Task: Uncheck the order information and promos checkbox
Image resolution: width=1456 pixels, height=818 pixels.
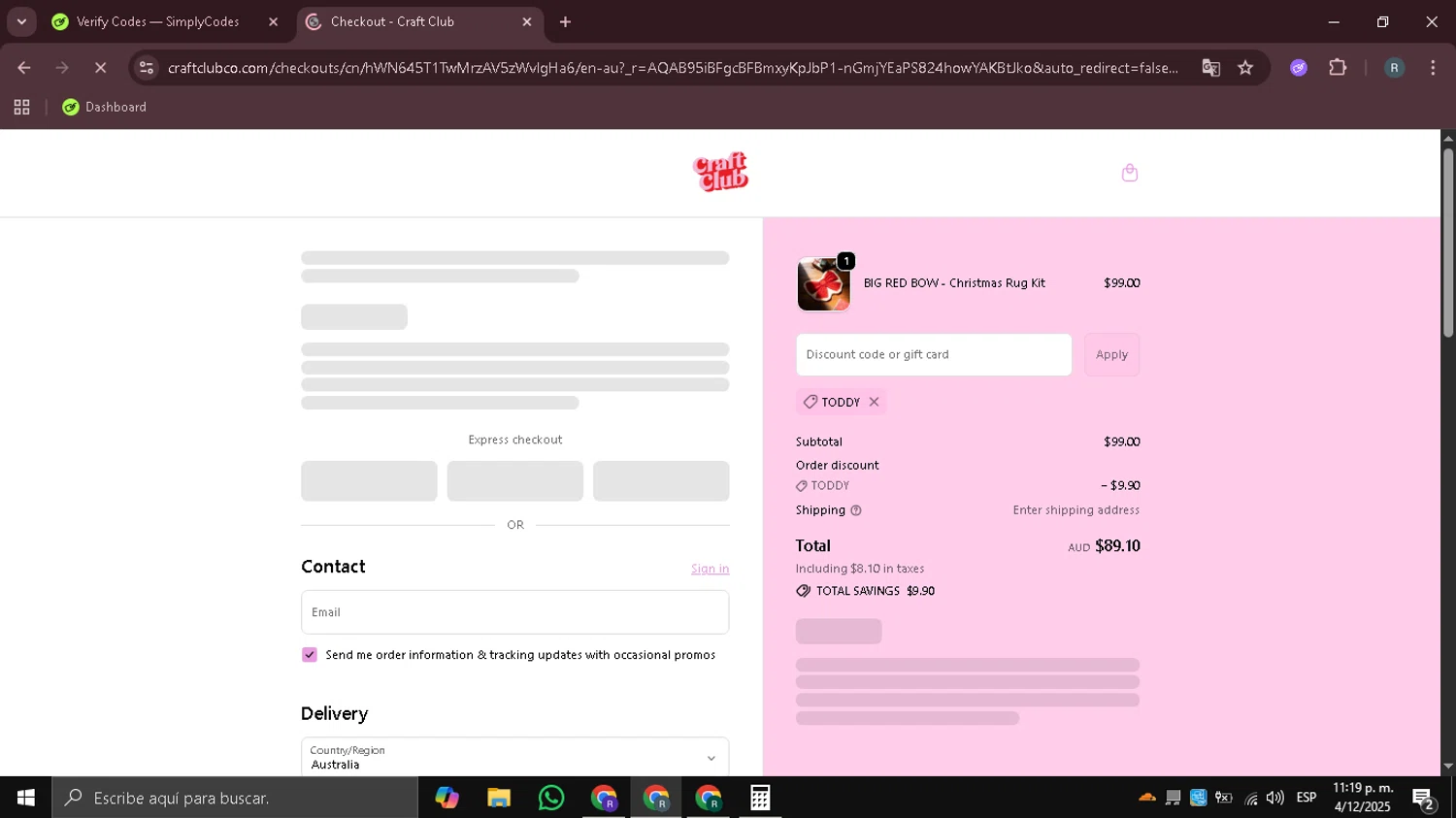Action: pos(310,655)
